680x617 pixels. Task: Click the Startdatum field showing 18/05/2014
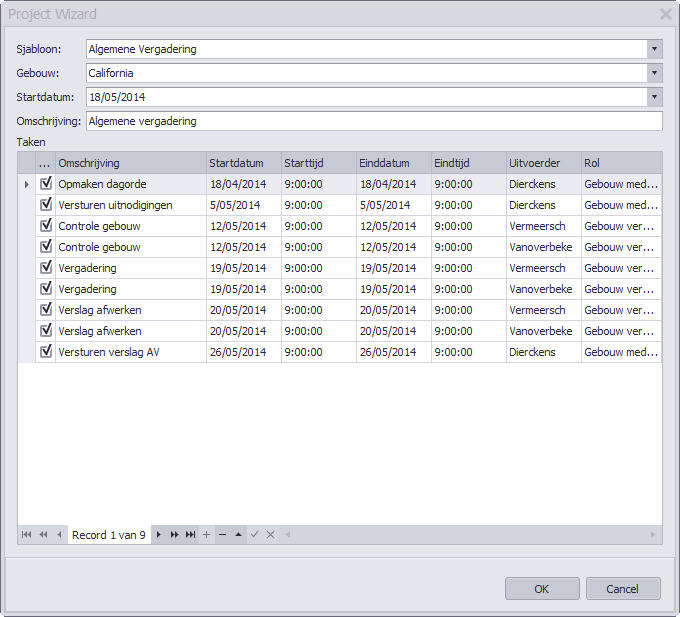pyautogui.click(x=366, y=97)
